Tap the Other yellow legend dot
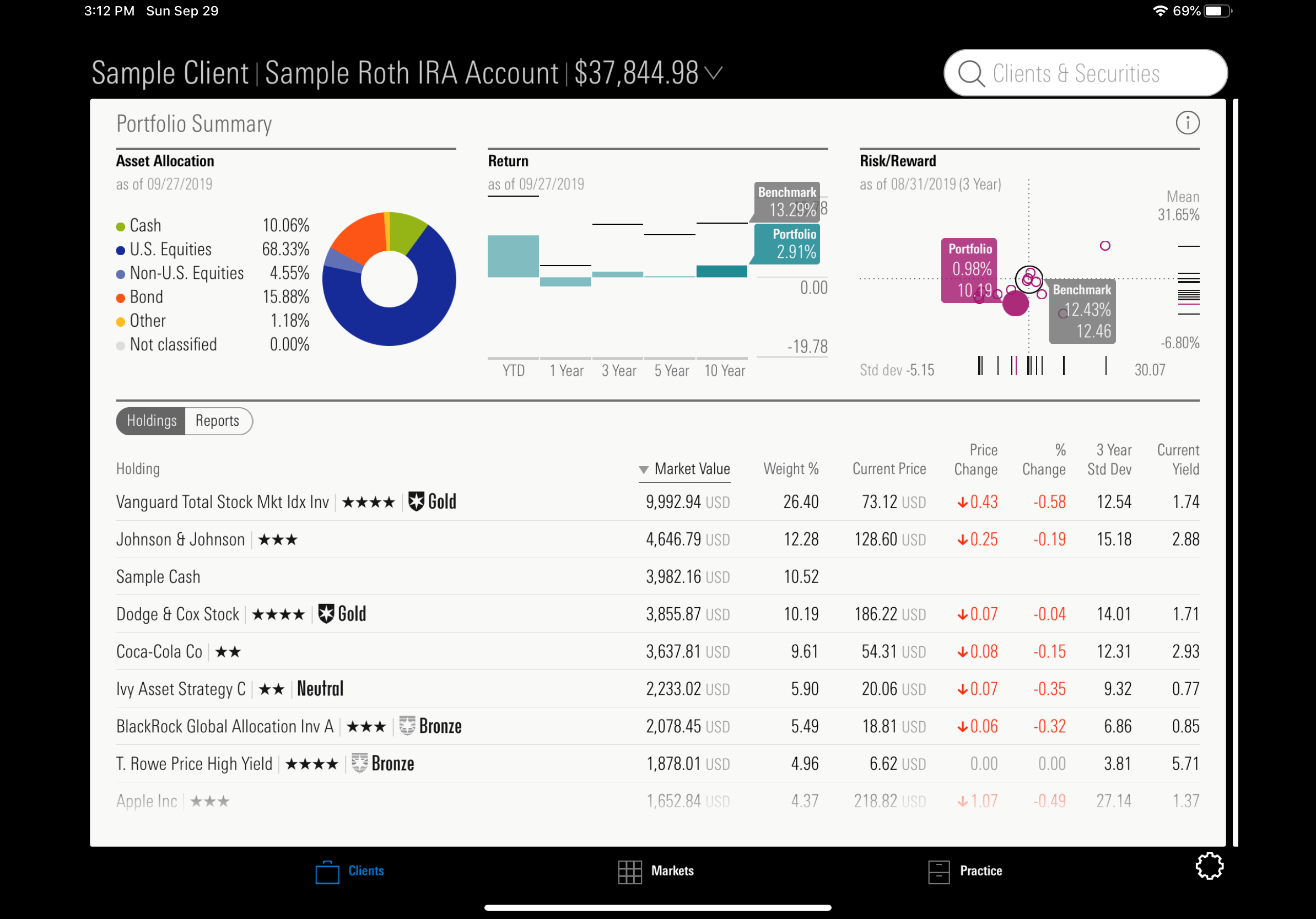 coord(120,322)
